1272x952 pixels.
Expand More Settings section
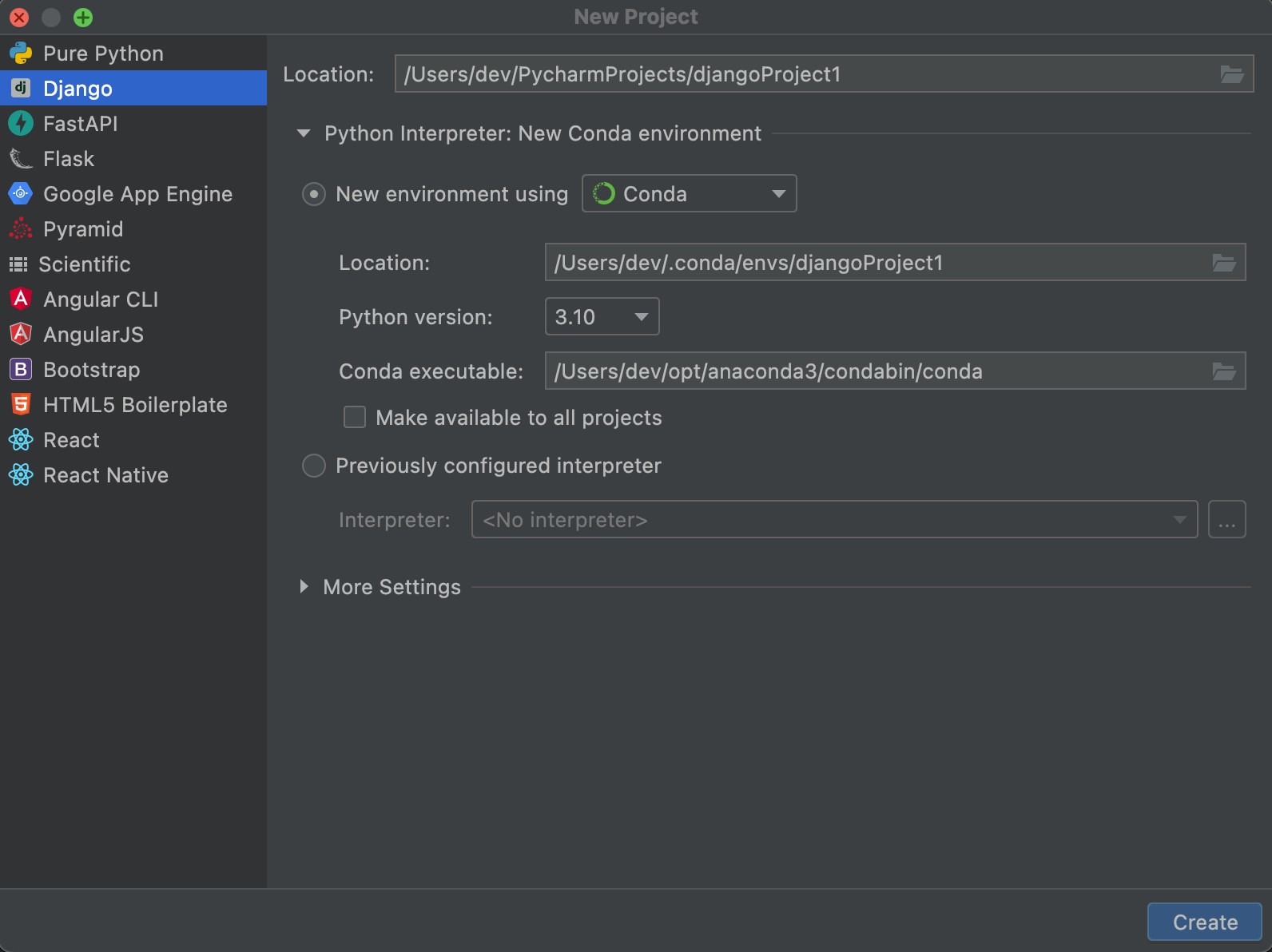[x=304, y=587]
